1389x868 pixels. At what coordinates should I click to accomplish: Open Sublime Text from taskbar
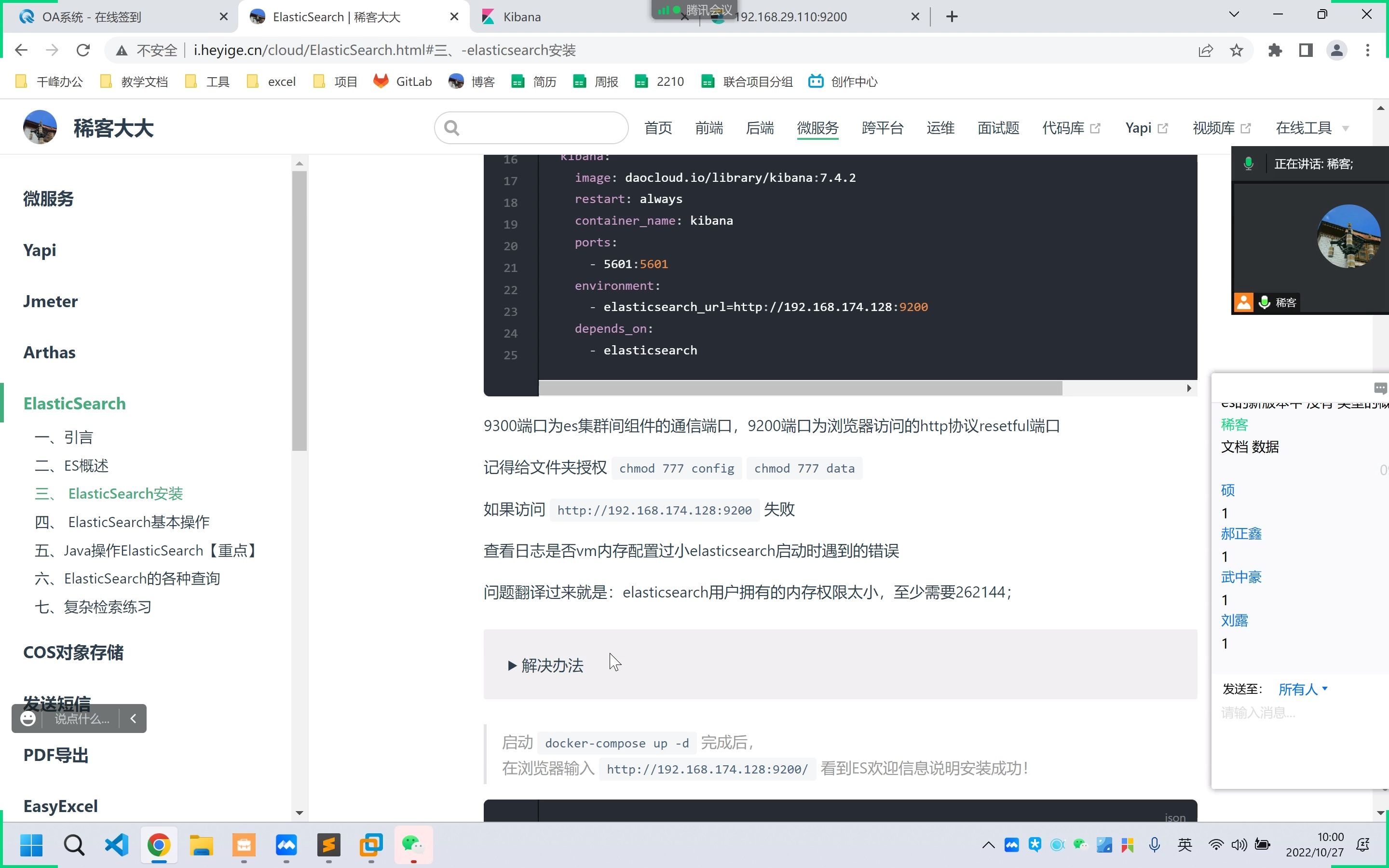pos(329,845)
